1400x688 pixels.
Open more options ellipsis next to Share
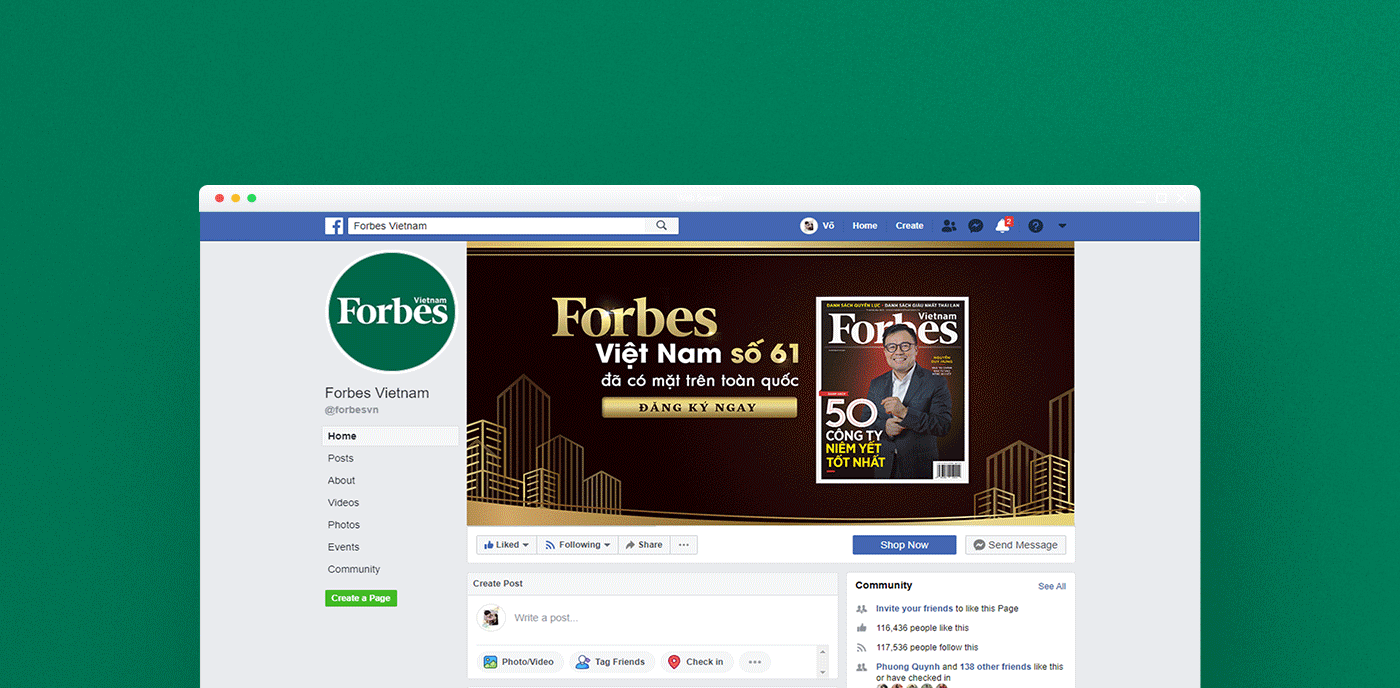[x=684, y=545]
